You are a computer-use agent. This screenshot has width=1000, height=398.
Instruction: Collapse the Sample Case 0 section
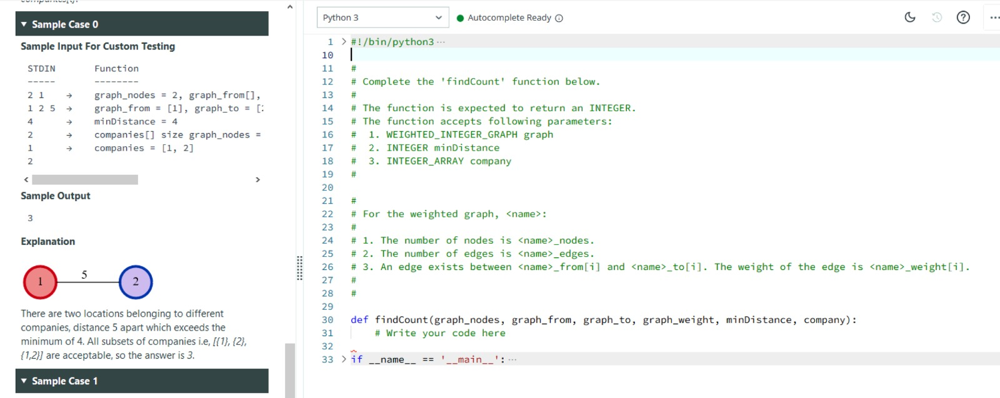142,24
